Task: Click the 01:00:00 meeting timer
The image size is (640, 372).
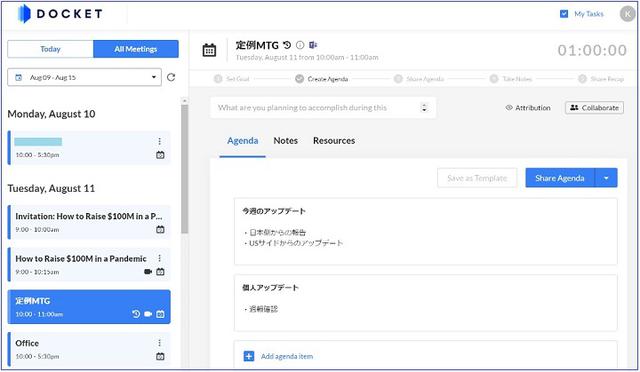Action: (592, 50)
